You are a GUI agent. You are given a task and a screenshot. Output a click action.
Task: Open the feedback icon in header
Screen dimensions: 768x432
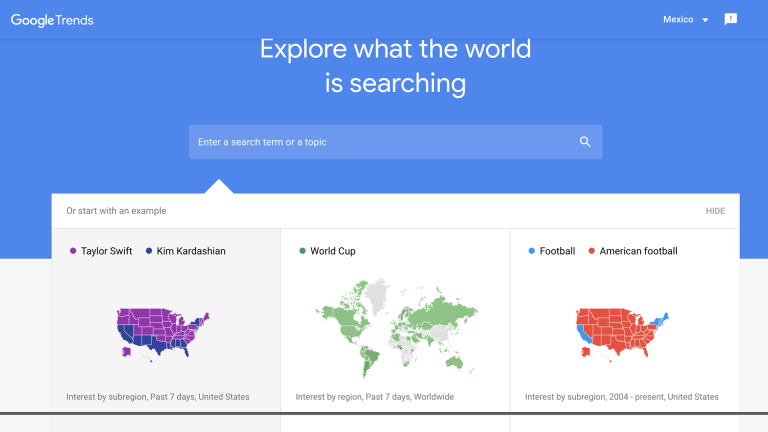pyautogui.click(x=731, y=19)
